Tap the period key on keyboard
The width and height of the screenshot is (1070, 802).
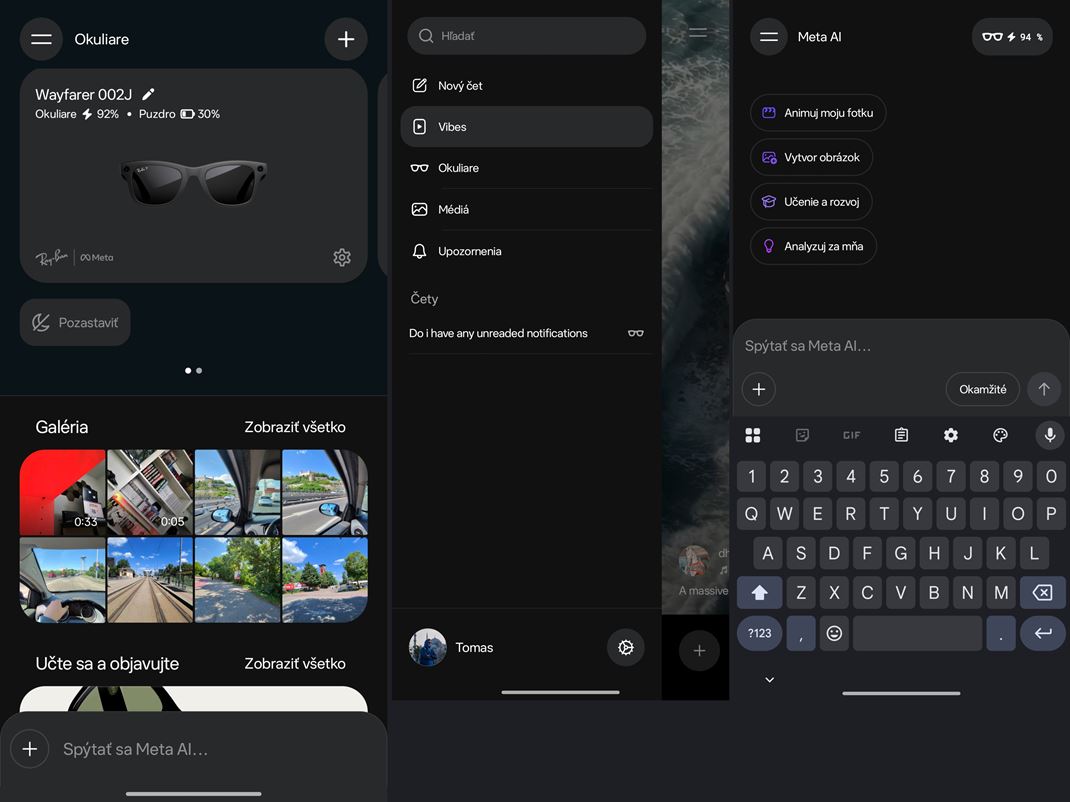[1000, 633]
